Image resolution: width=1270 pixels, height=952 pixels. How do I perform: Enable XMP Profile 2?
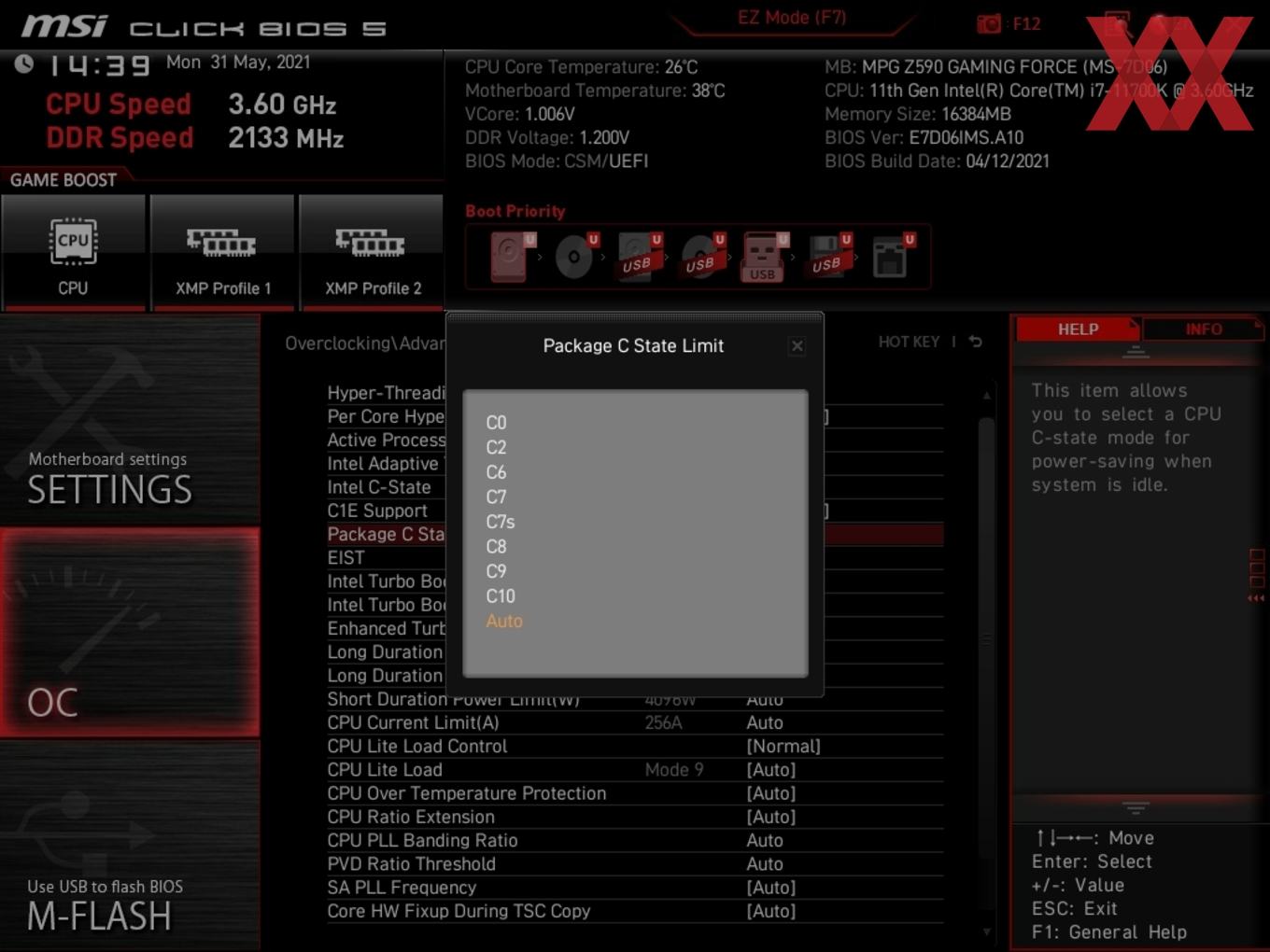[372, 252]
